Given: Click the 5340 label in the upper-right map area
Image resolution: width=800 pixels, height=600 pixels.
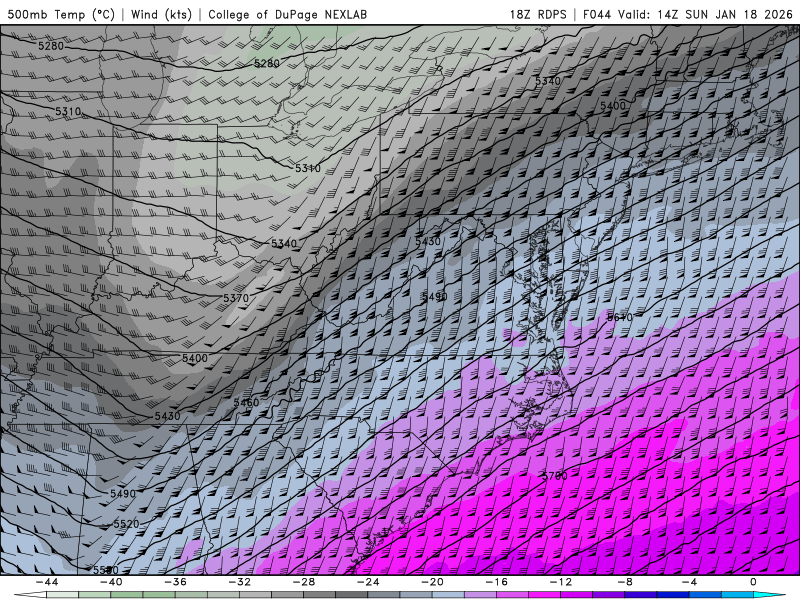Looking at the screenshot, I should coord(548,81).
